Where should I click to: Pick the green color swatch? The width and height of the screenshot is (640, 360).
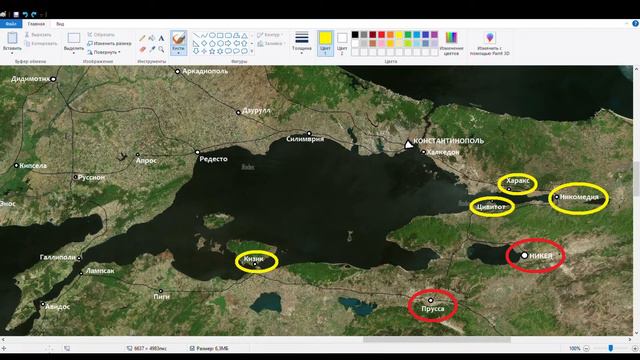pyautogui.click(x=408, y=35)
